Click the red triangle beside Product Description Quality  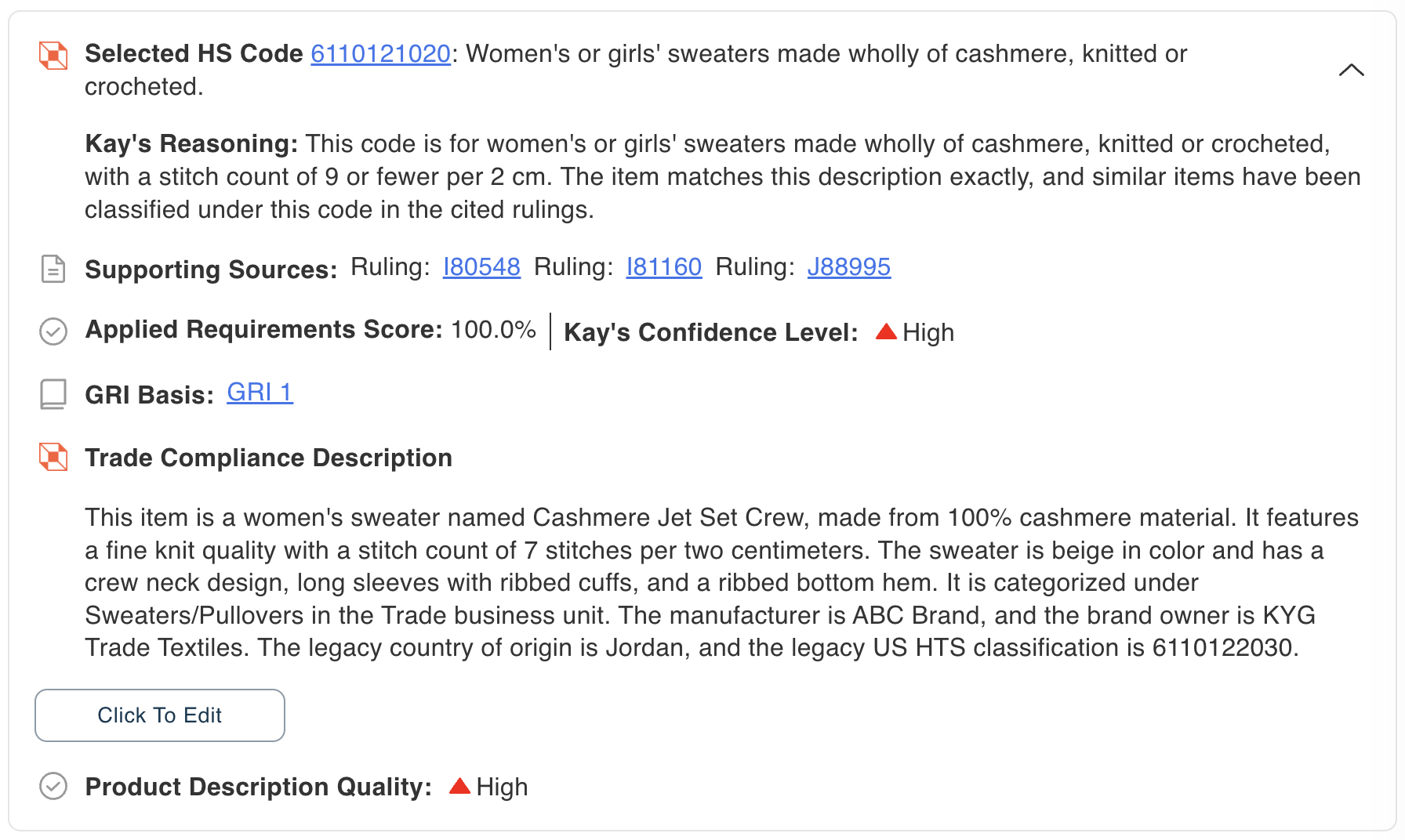point(459,786)
